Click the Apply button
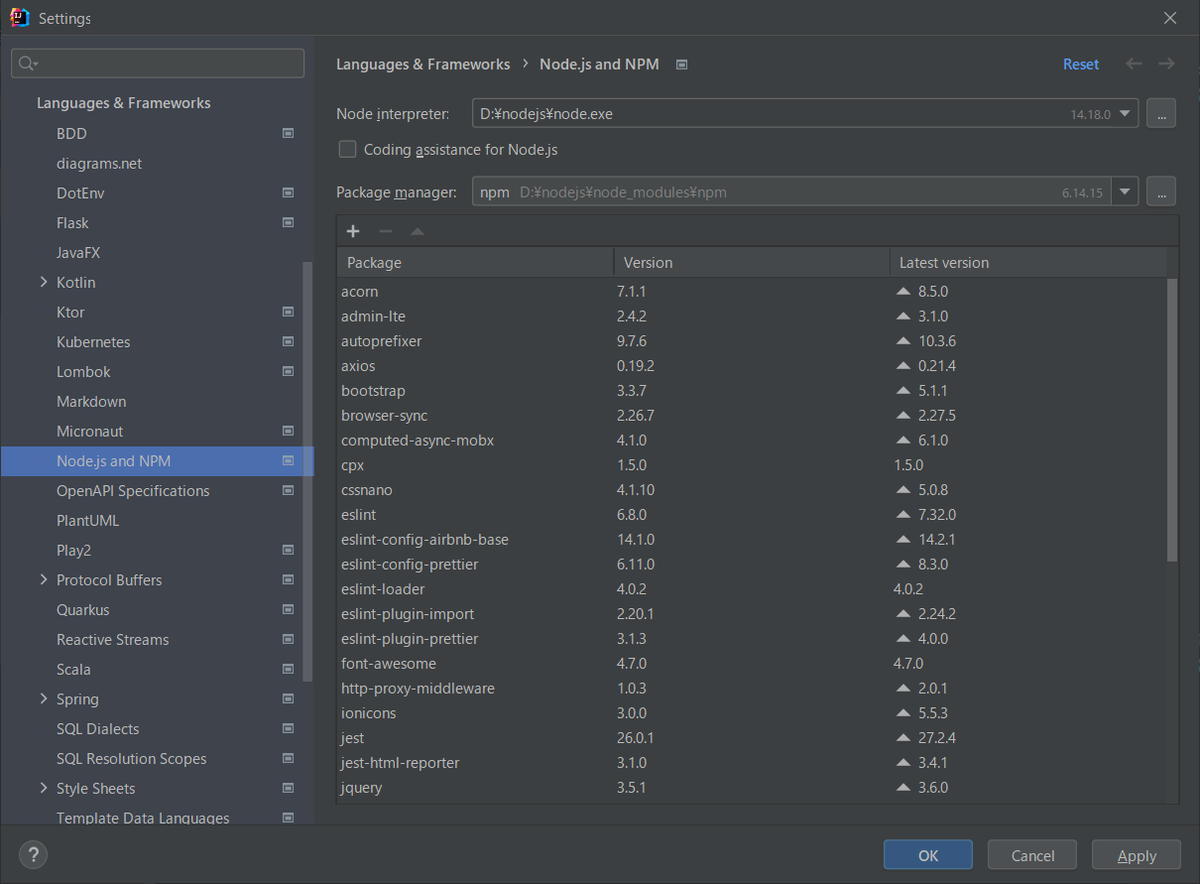The image size is (1200, 884). [1137, 855]
